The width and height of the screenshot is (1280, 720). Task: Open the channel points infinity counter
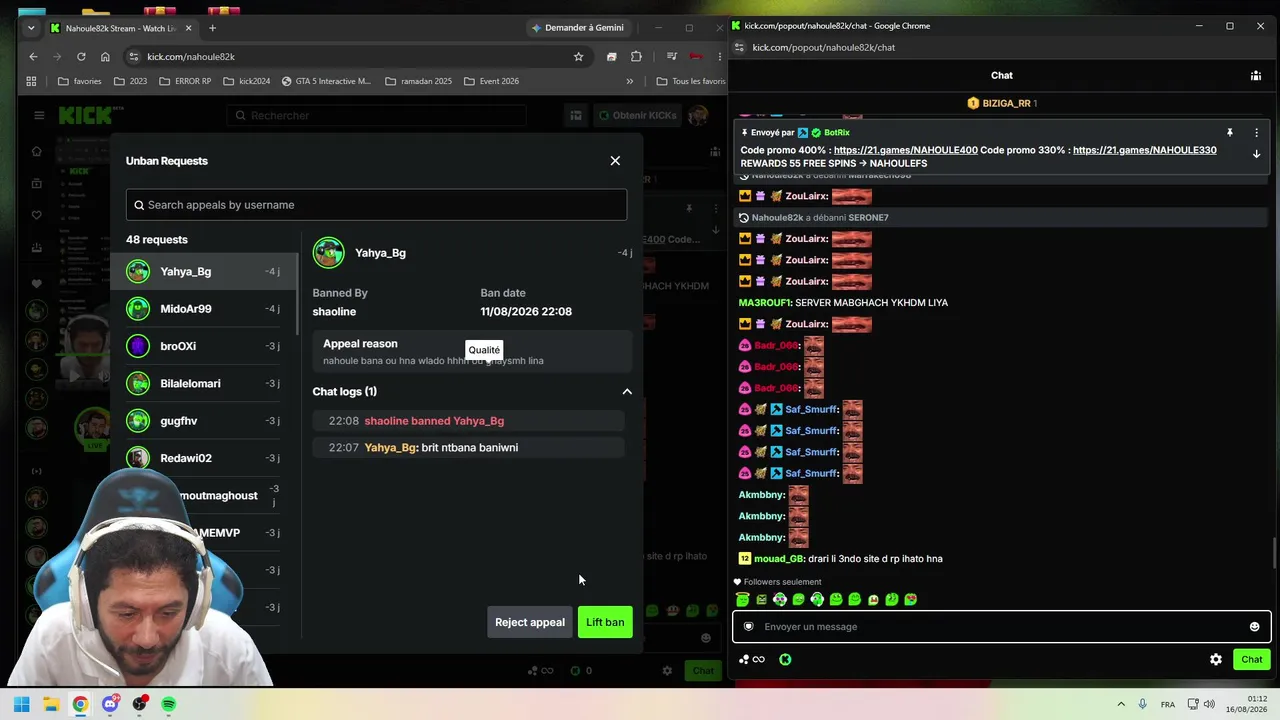coord(752,660)
